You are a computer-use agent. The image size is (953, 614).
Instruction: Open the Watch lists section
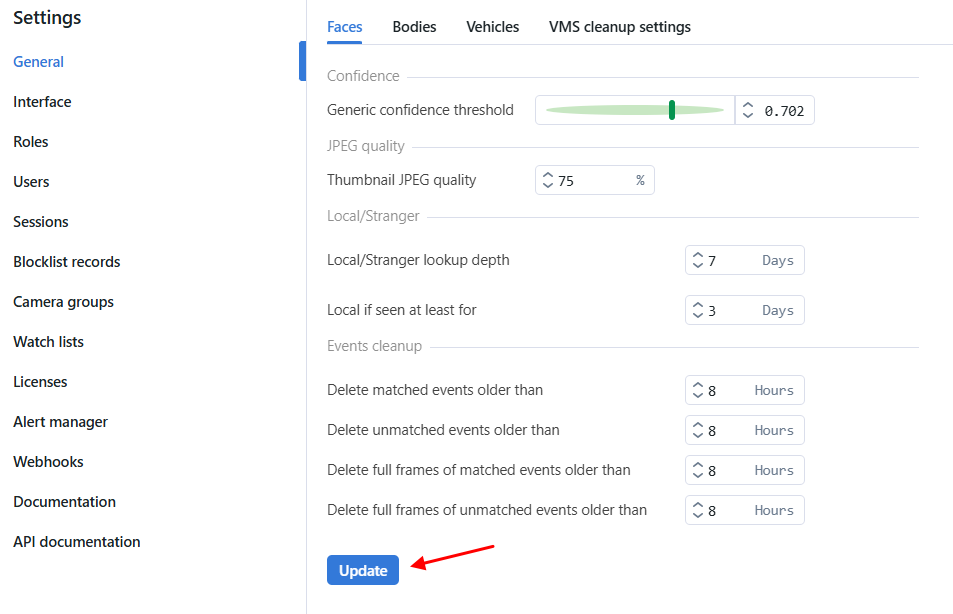coord(48,342)
